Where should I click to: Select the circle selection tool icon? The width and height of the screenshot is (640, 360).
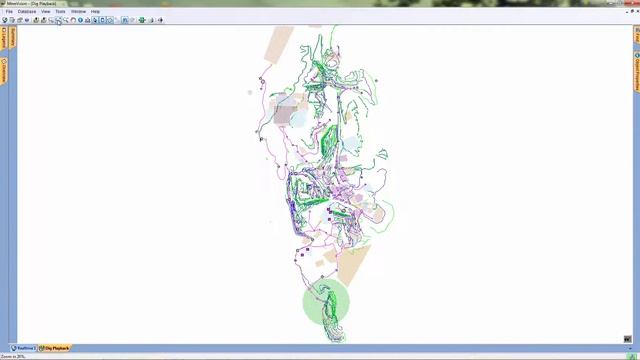point(110,20)
